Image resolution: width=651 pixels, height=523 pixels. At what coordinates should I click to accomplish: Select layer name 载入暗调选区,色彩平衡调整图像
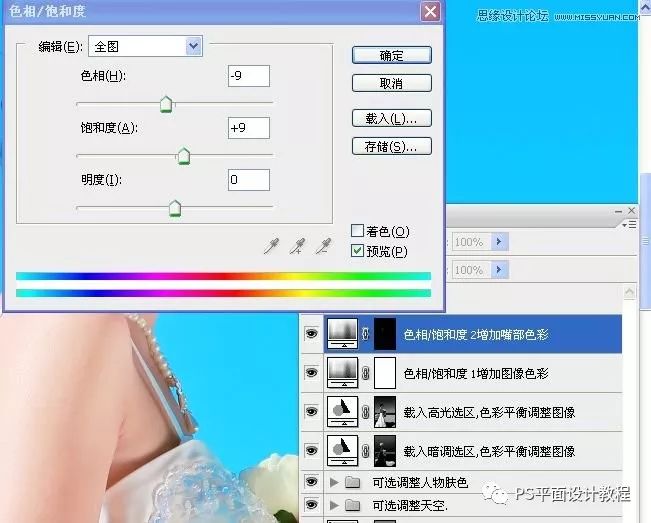tap(489, 451)
